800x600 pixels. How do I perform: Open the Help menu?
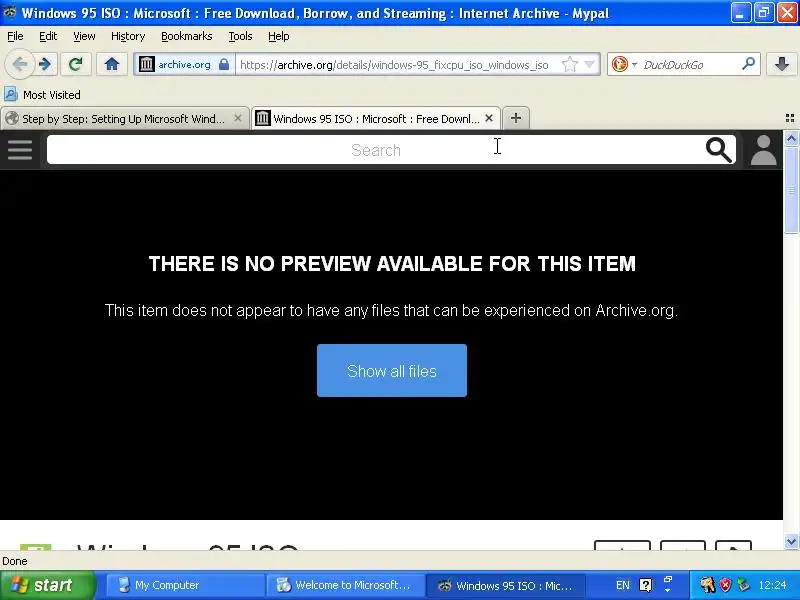[279, 36]
